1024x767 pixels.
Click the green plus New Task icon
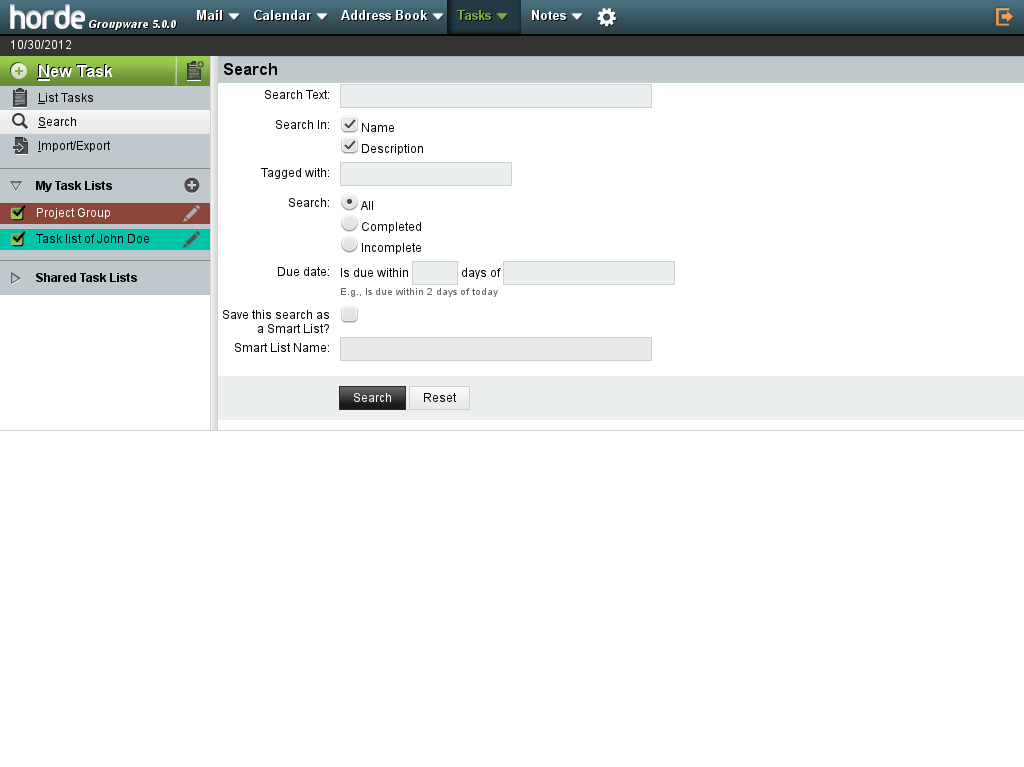19,71
